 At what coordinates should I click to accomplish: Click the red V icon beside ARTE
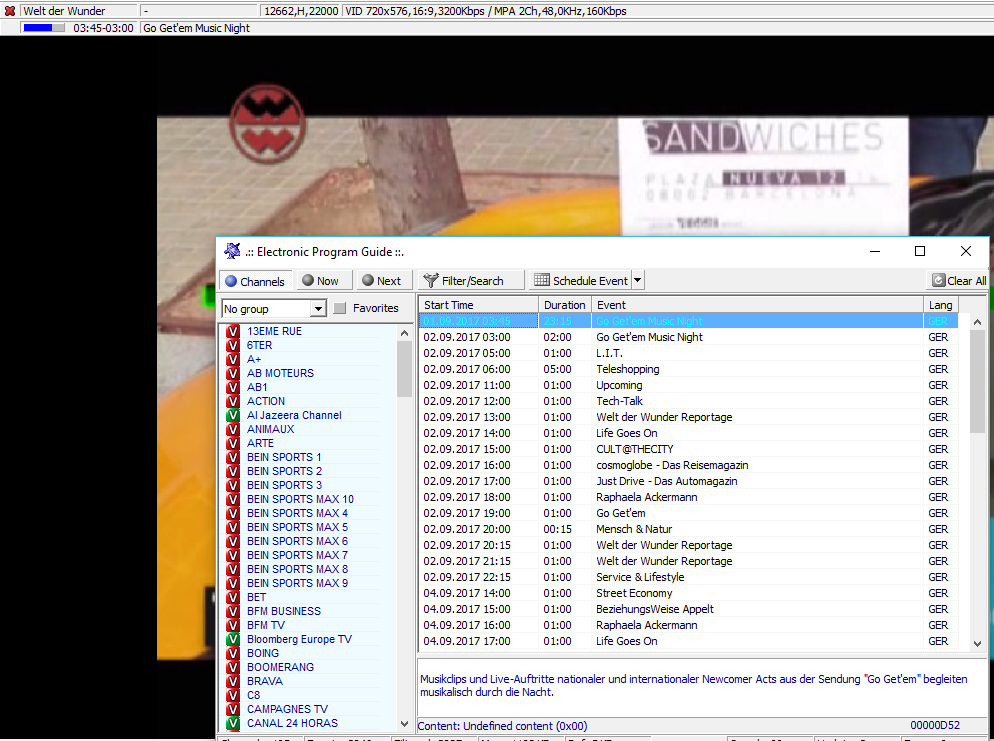[233, 443]
